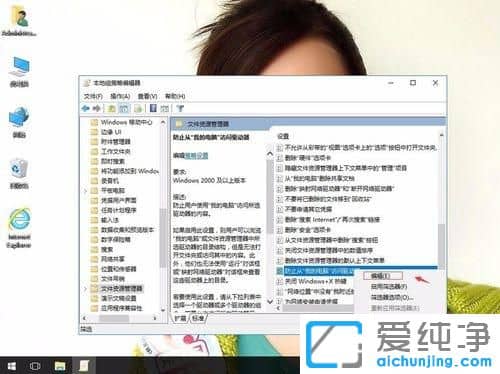Open the Windows Start button

click(11, 366)
